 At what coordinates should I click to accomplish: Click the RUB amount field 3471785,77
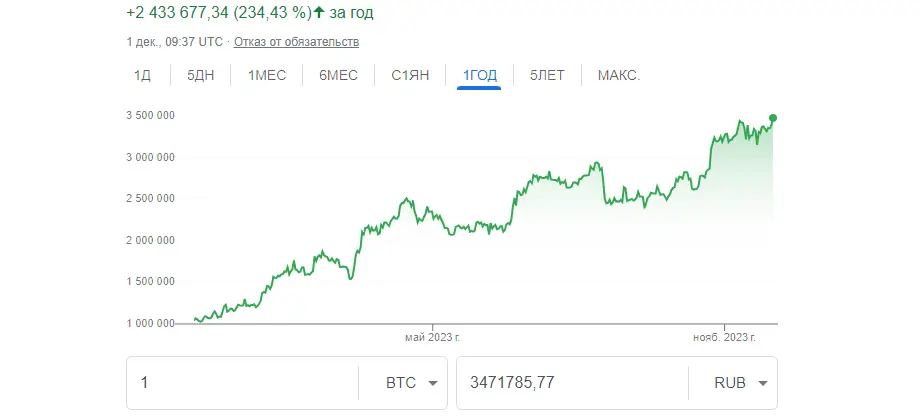(572, 383)
